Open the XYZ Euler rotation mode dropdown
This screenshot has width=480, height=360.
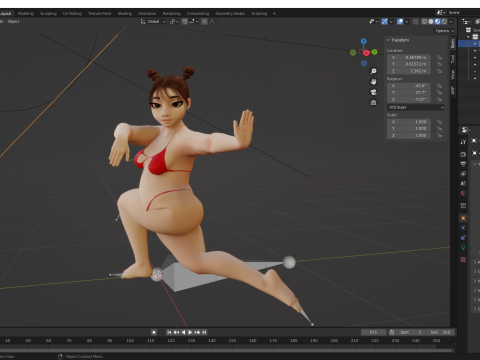click(416, 107)
